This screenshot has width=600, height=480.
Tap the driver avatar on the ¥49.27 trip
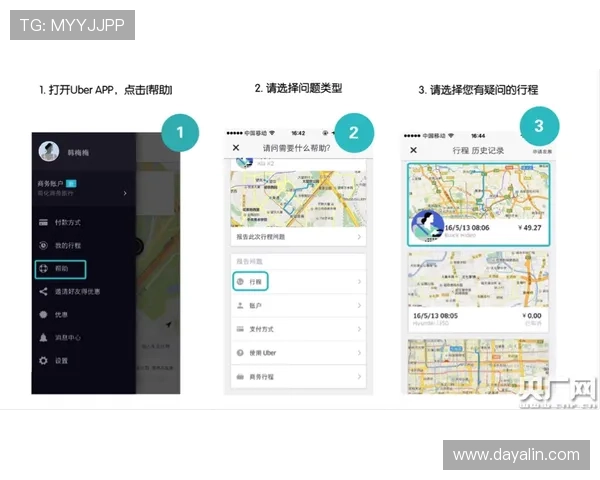427,226
